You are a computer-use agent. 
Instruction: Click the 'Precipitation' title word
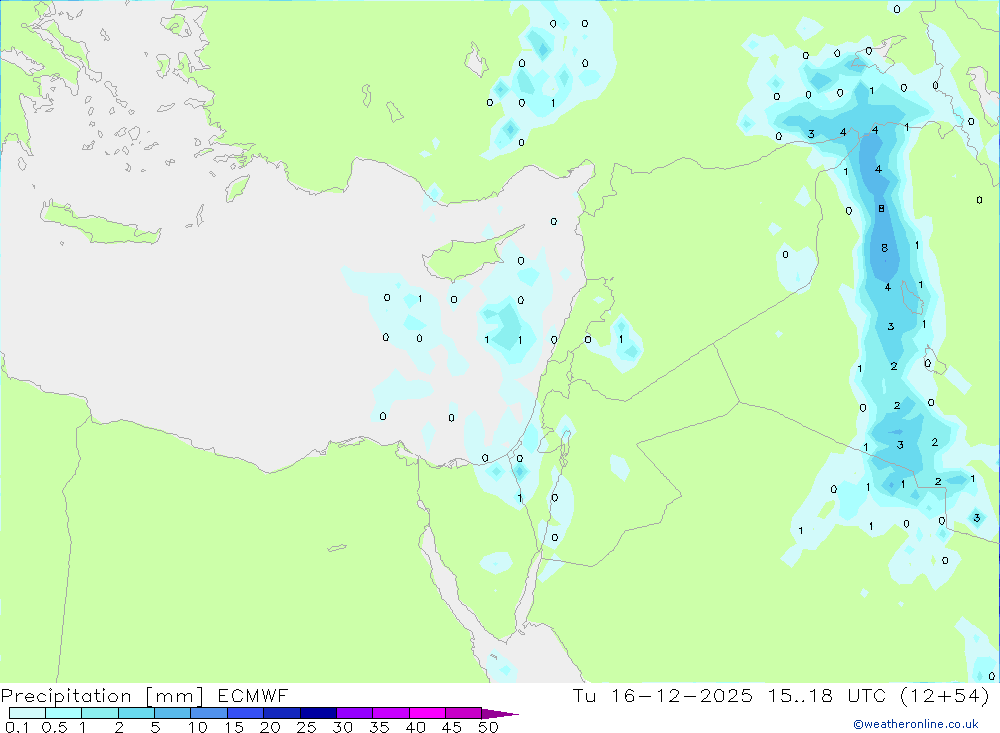click(x=66, y=696)
